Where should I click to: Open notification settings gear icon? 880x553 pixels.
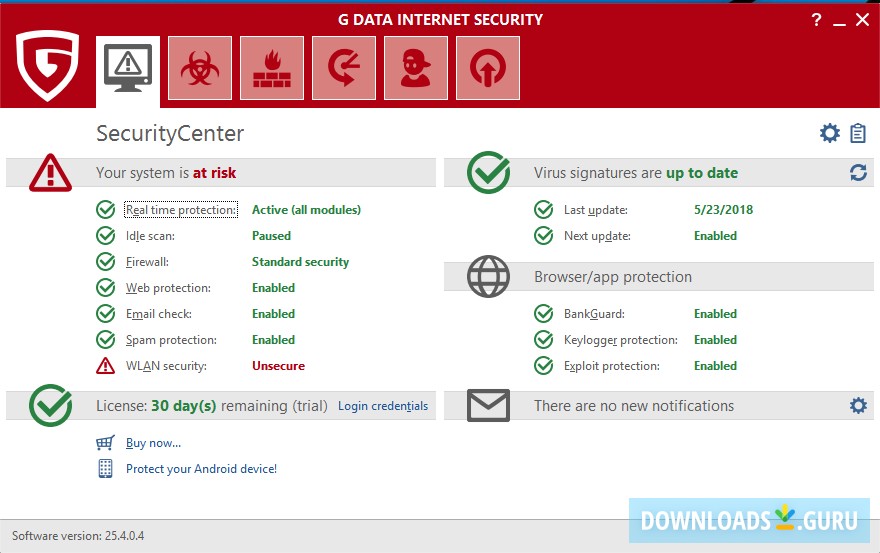pyautogui.click(x=858, y=405)
